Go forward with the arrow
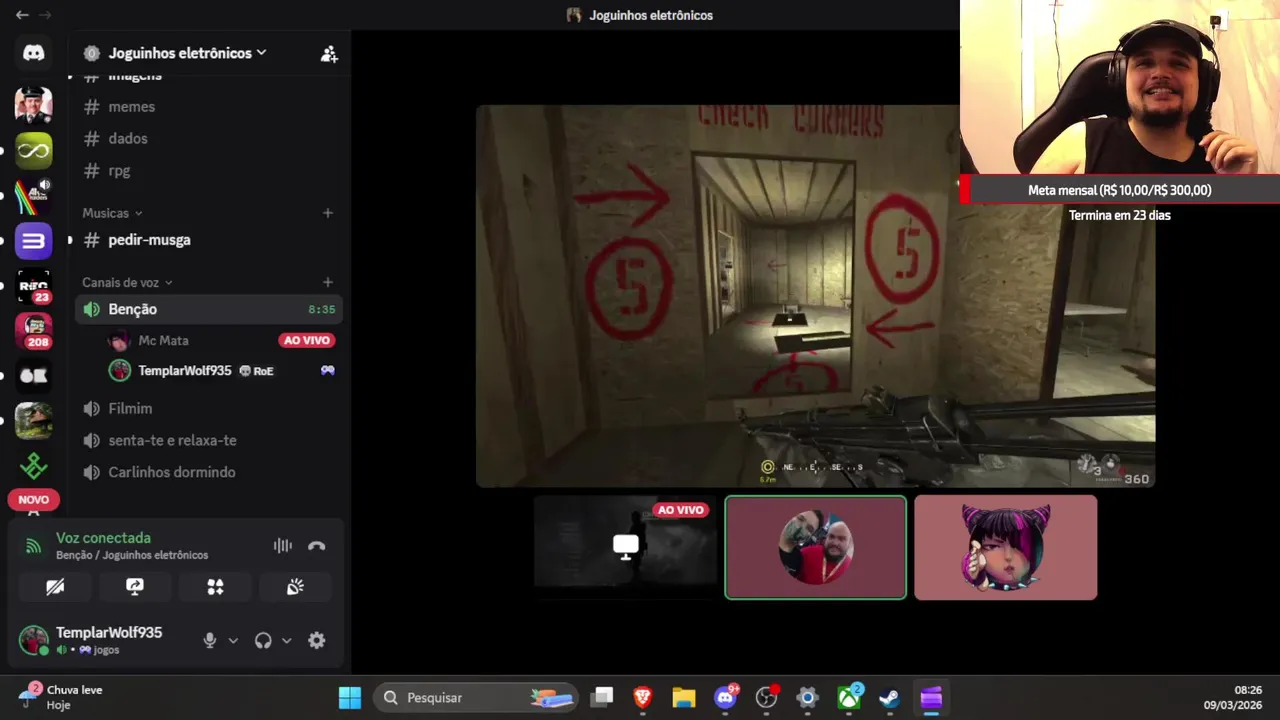The width and height of the screenshot is (1280, 720). tap(45, 15)
